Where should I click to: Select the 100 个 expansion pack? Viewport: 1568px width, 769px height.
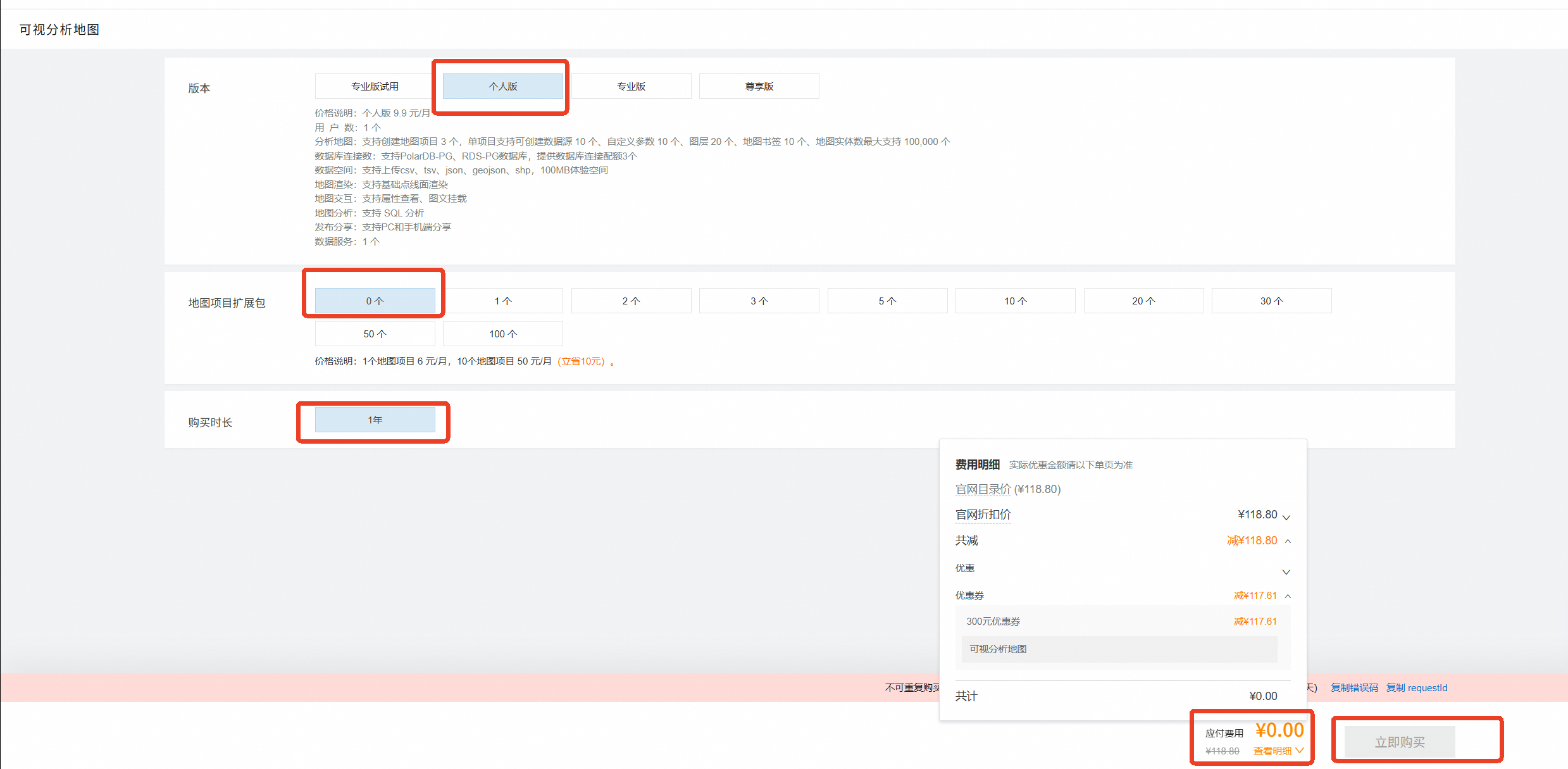pyautogui.click(x=502, y=334)
